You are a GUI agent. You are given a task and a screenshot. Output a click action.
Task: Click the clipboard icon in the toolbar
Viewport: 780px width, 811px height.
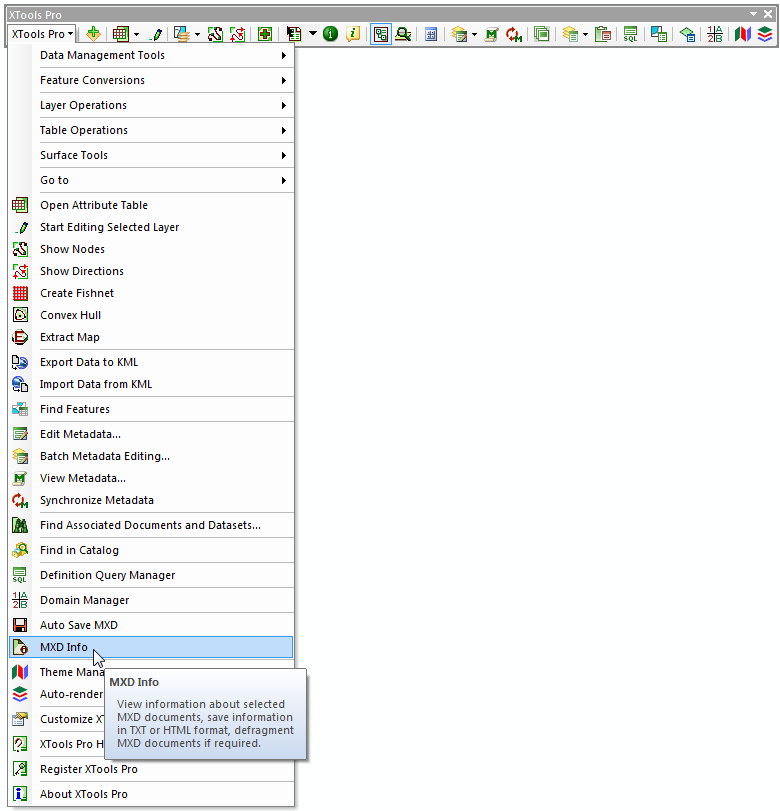click(603, 34)
